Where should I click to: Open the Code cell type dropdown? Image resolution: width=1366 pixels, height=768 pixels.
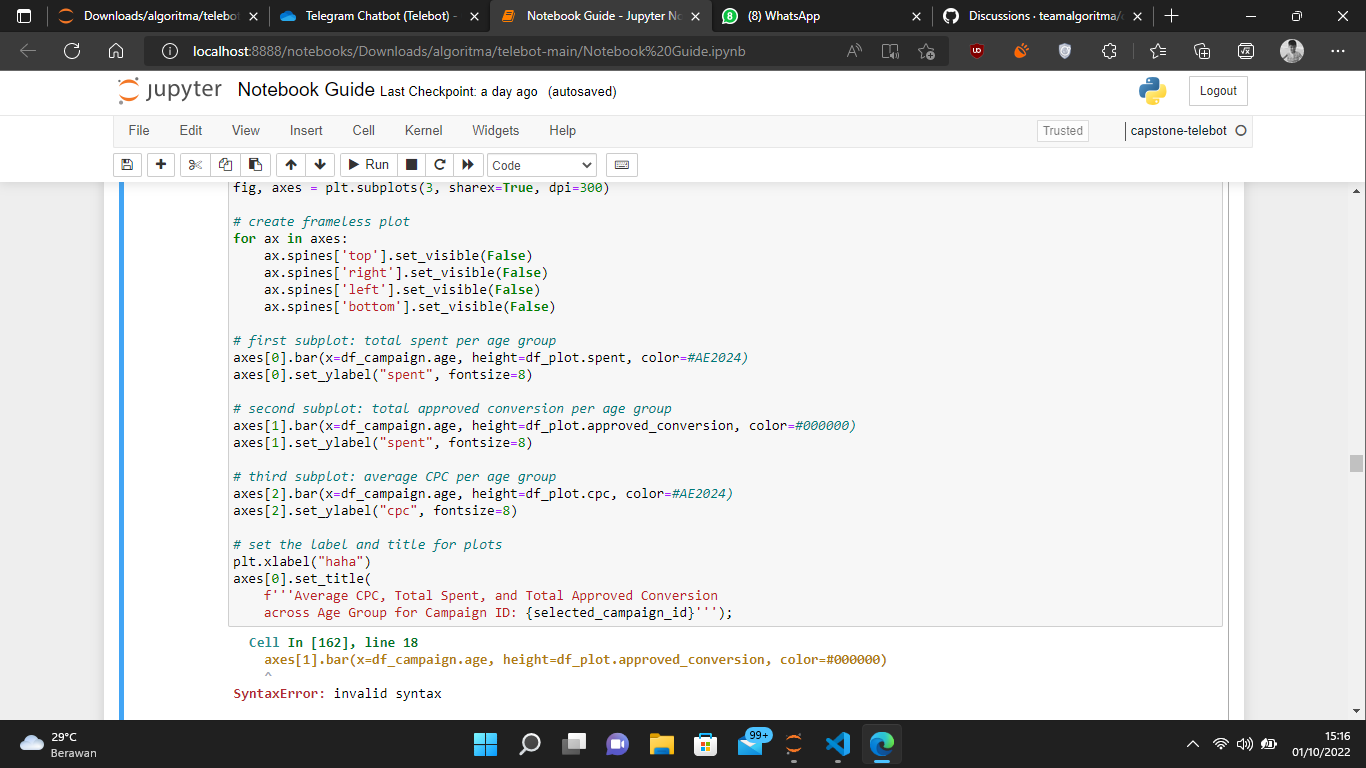pyautogui.click(x=540, y=164)
